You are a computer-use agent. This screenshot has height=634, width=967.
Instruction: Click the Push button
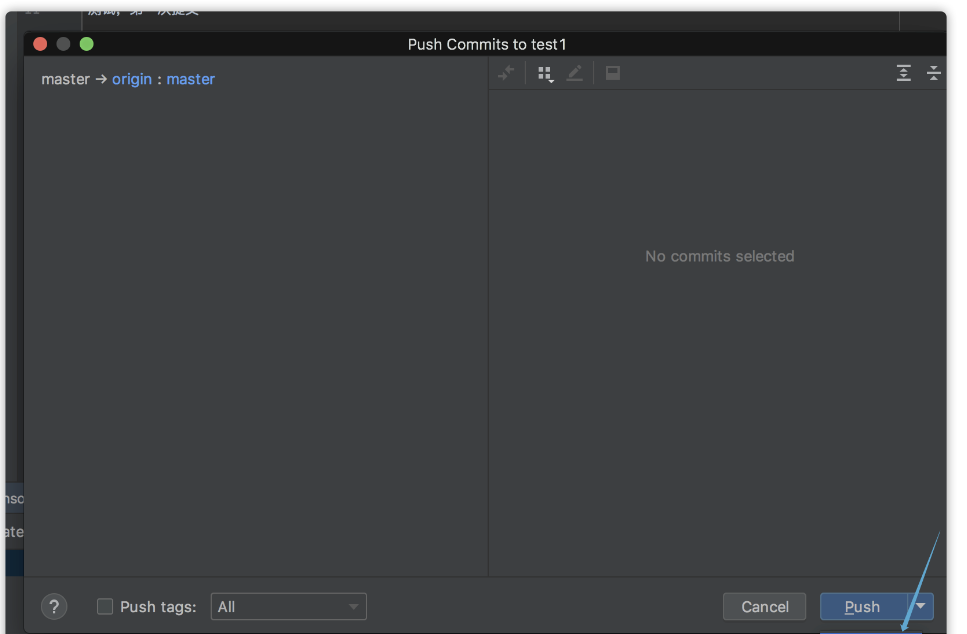point(862,606)
